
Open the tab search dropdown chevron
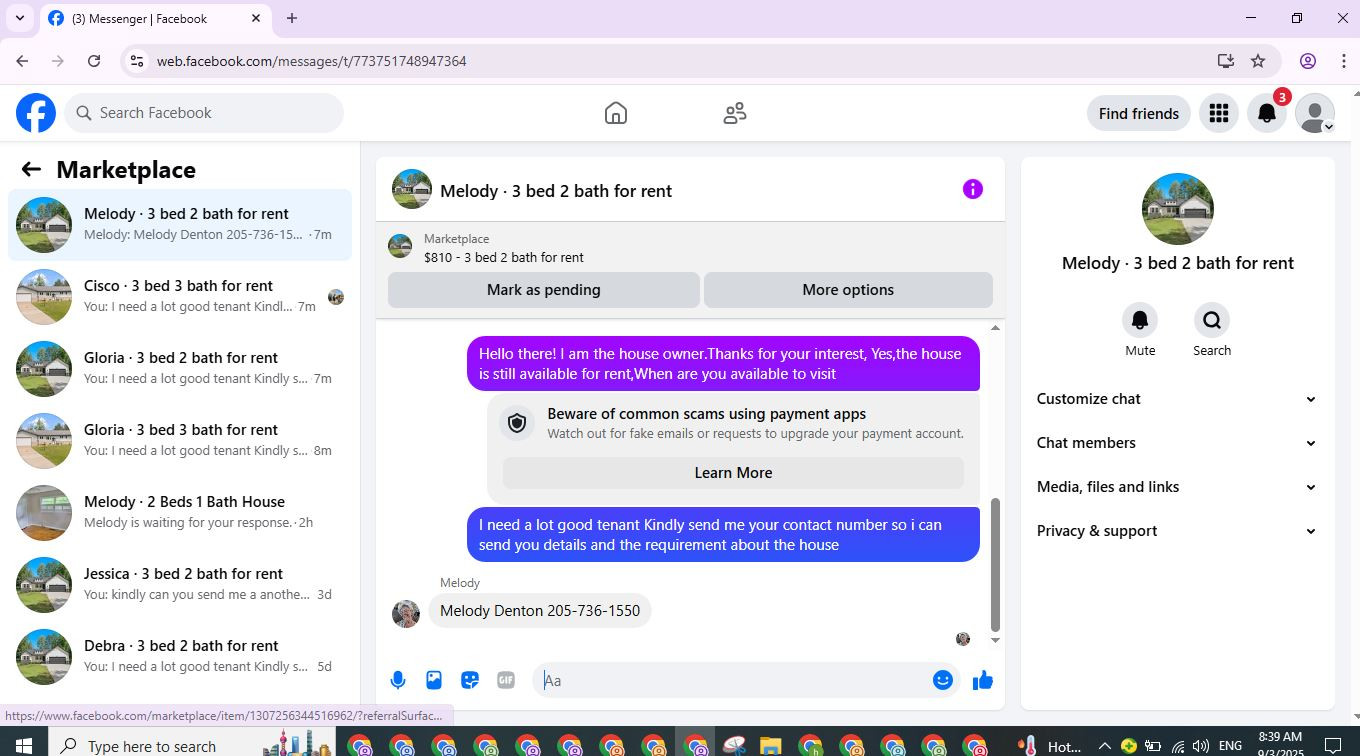click(x=19, y=18)
